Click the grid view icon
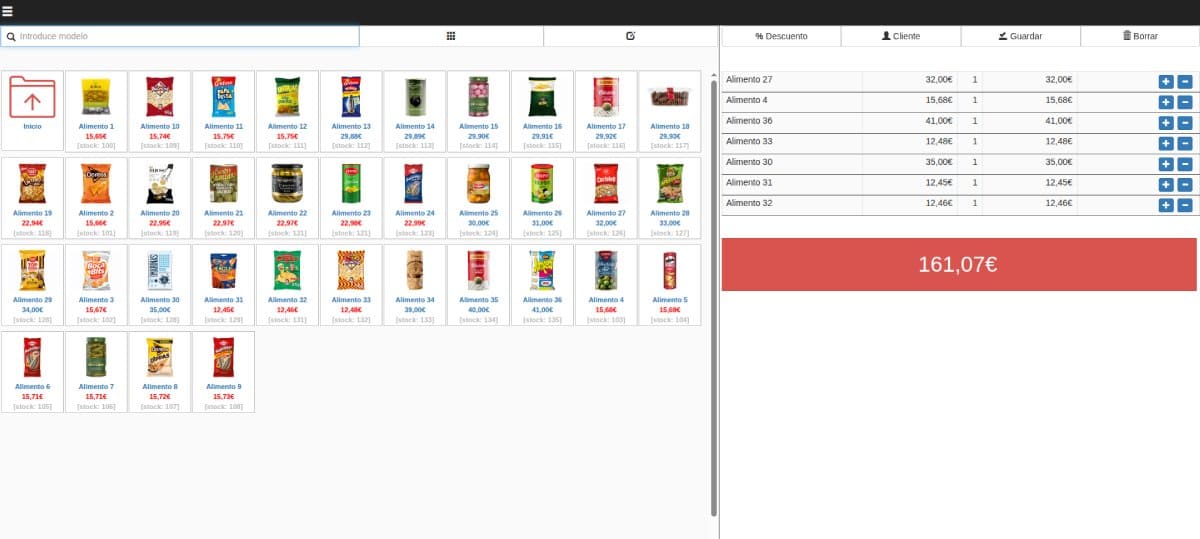This screenshot has width=1200, height=539. point(451,36)
